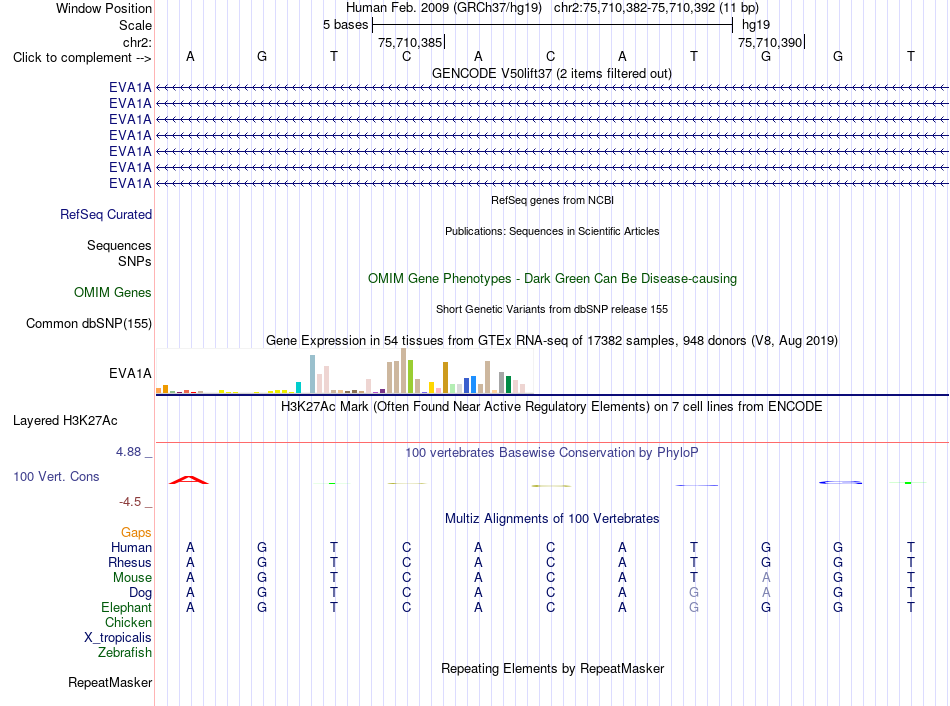950x706 pixels.
Task: Open the Repeating Elements by RepeatMasker title
Action: click(553, 668)
